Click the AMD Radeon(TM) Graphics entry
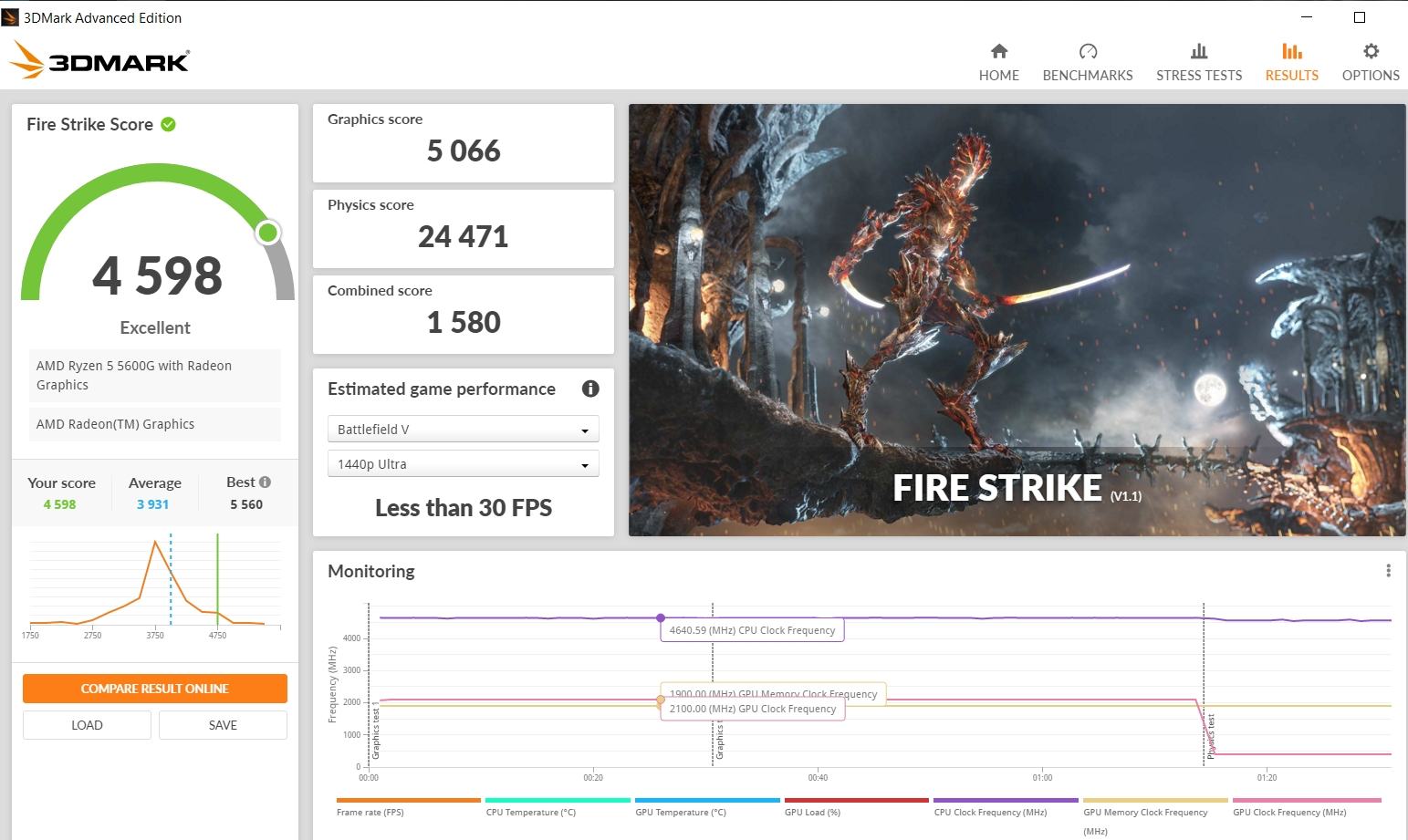Screen dimensions: 1408x840 (x=154, y=424)
